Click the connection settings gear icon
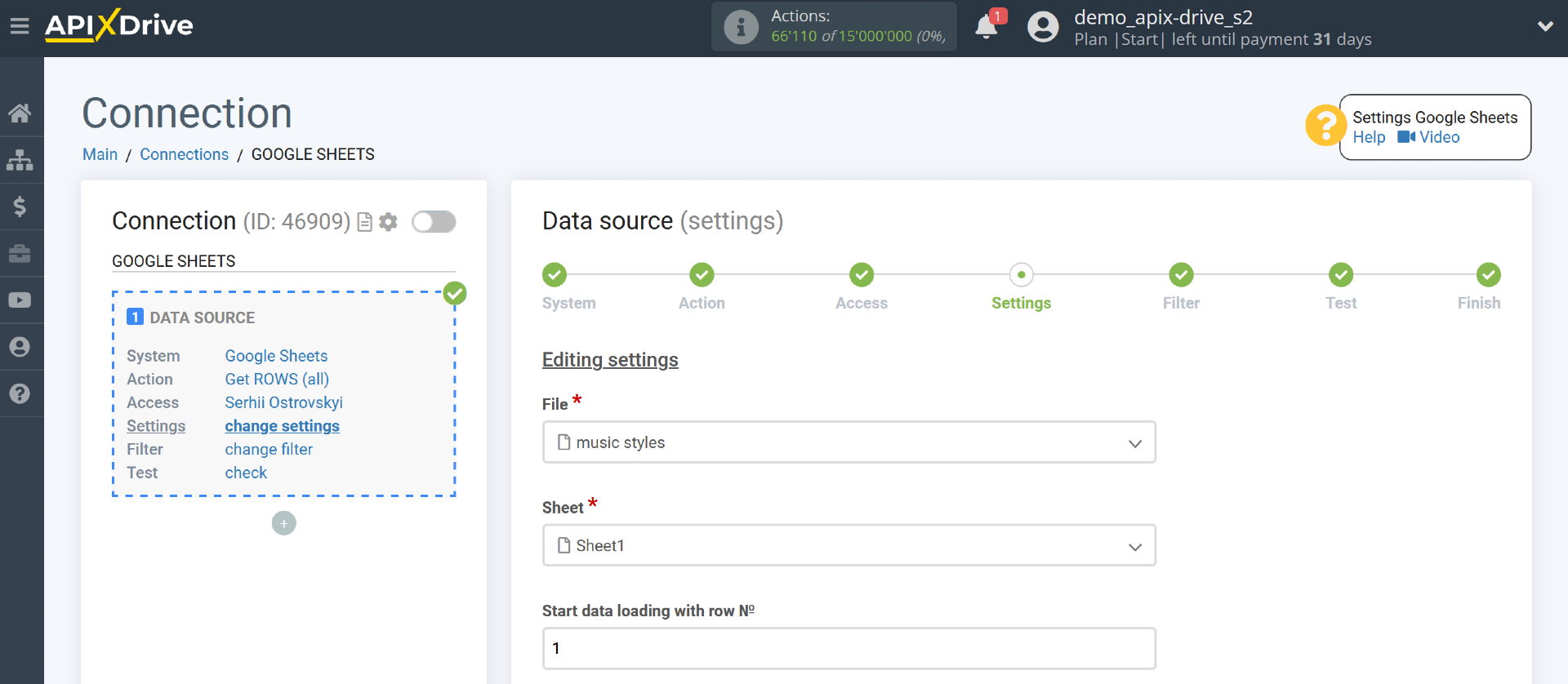Viewport: 1568px width, 684px height. pos(389,222)
